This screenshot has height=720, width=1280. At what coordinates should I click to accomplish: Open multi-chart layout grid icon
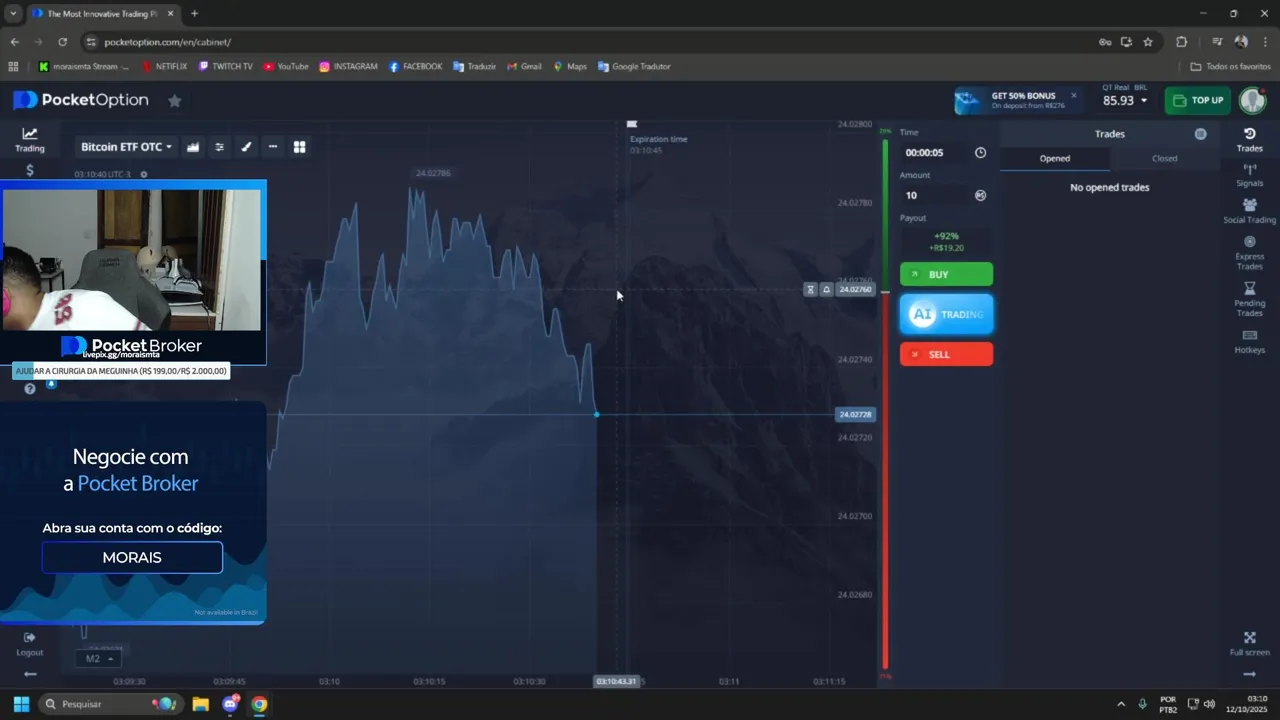point(299,147)
